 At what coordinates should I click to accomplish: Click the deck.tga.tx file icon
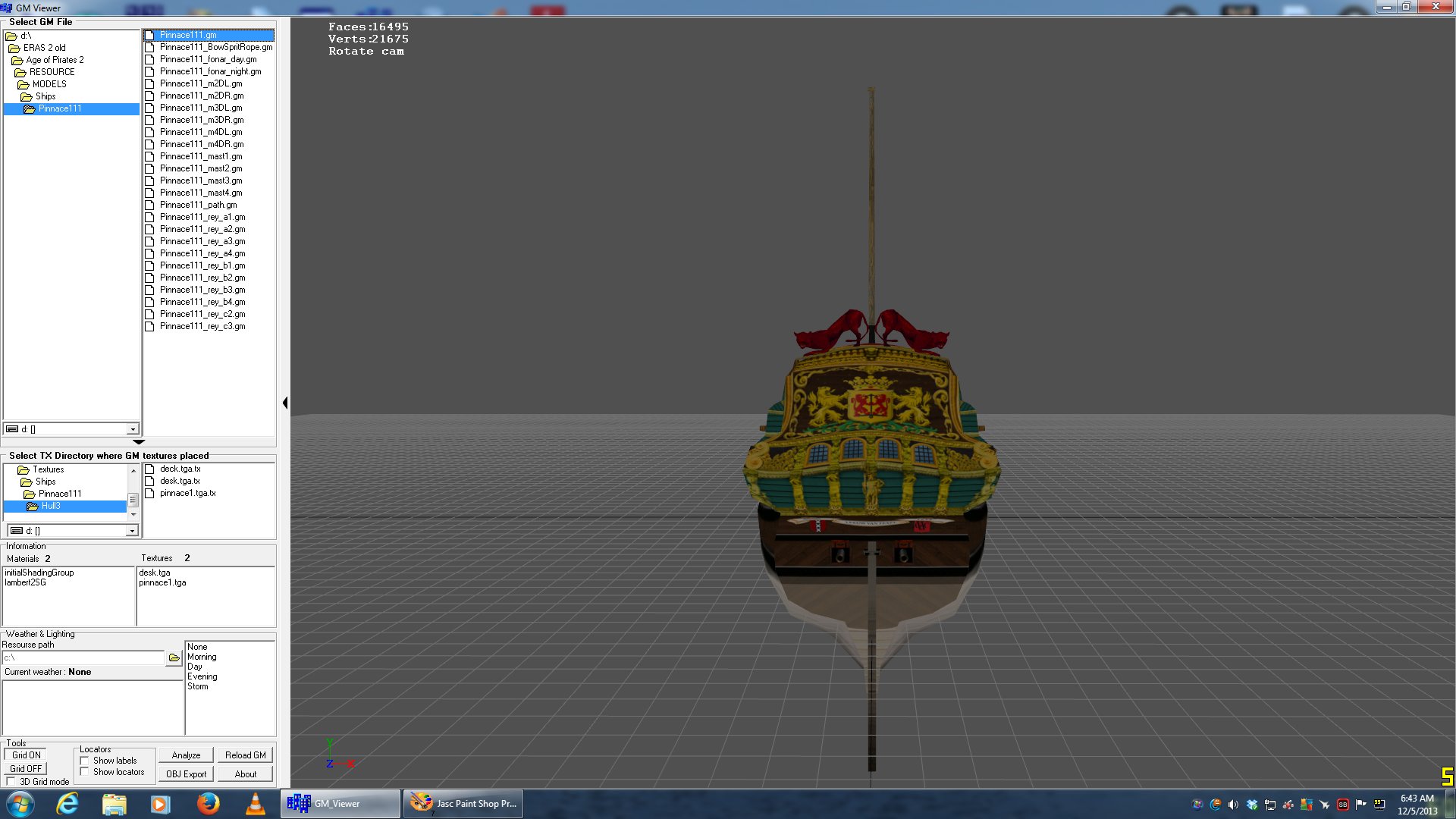point(149,469)
